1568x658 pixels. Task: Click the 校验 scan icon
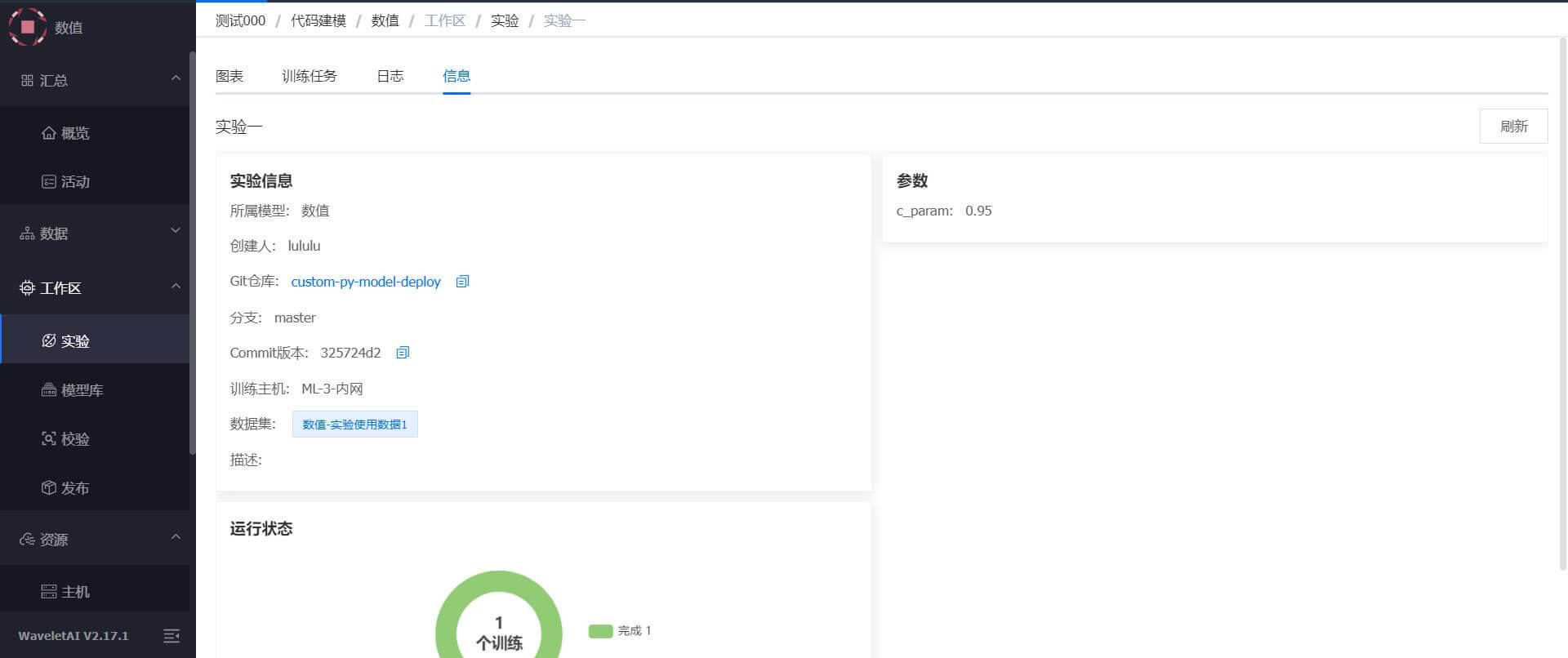pos(49,439)
